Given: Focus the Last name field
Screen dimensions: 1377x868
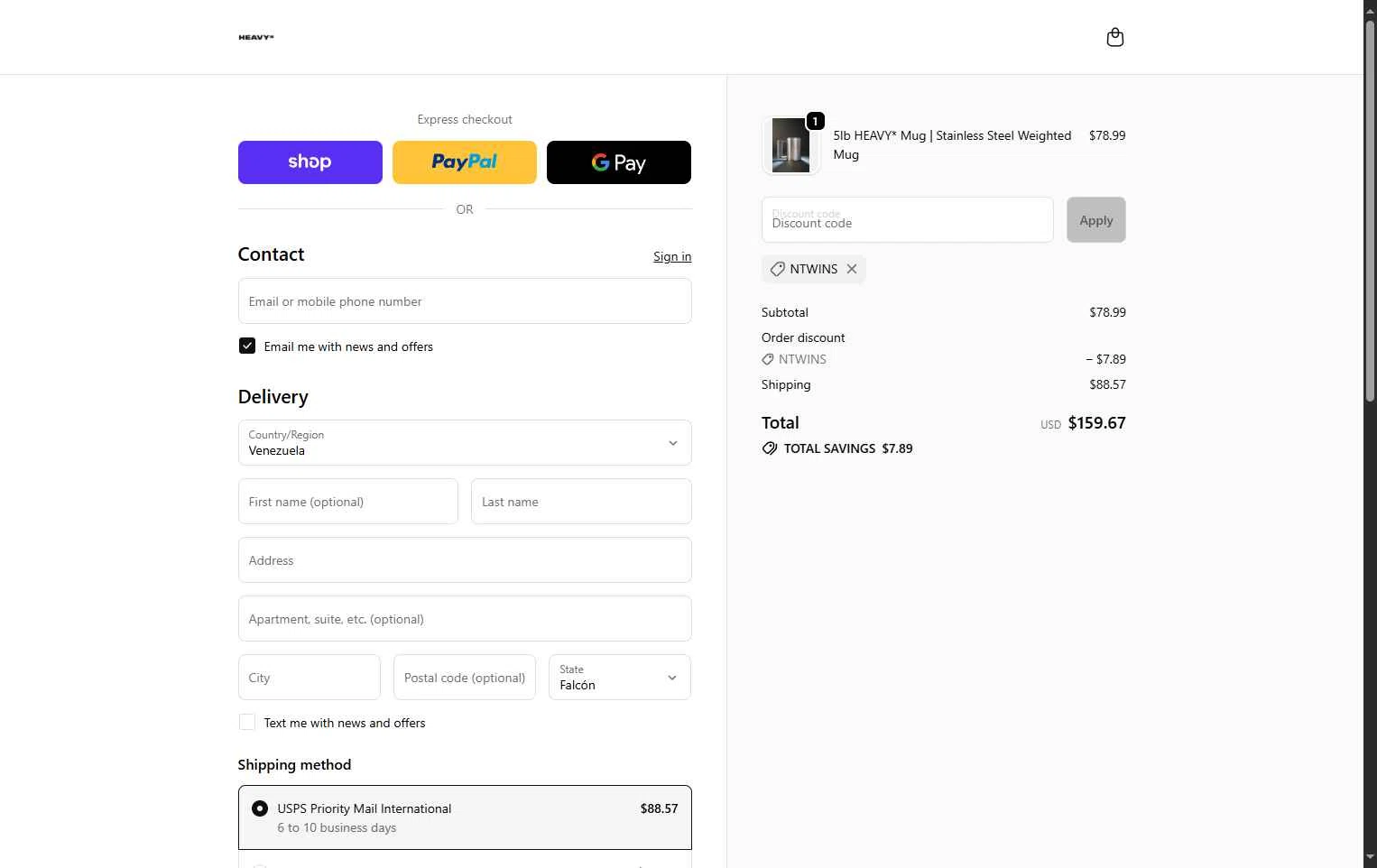Looking at the screenshot, I should (581, 502).
